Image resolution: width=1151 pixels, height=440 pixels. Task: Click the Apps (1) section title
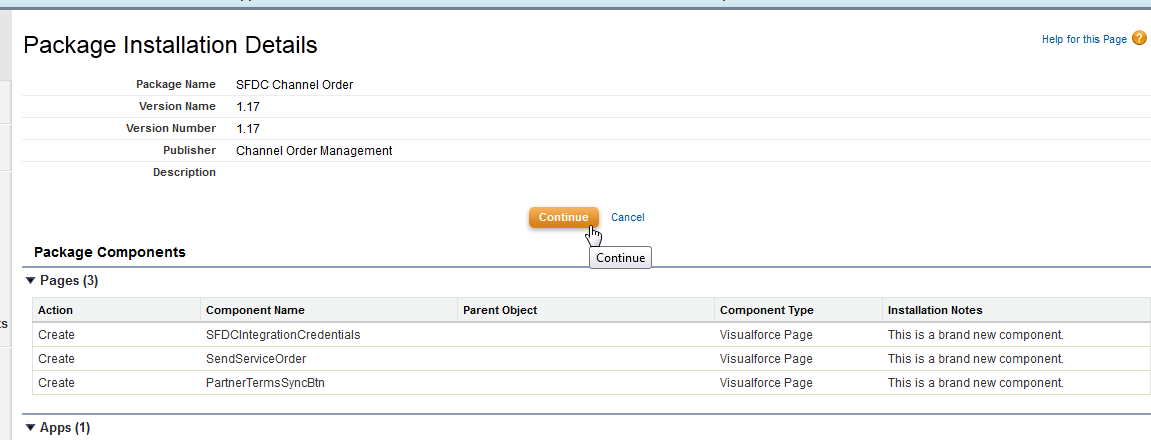65,428
